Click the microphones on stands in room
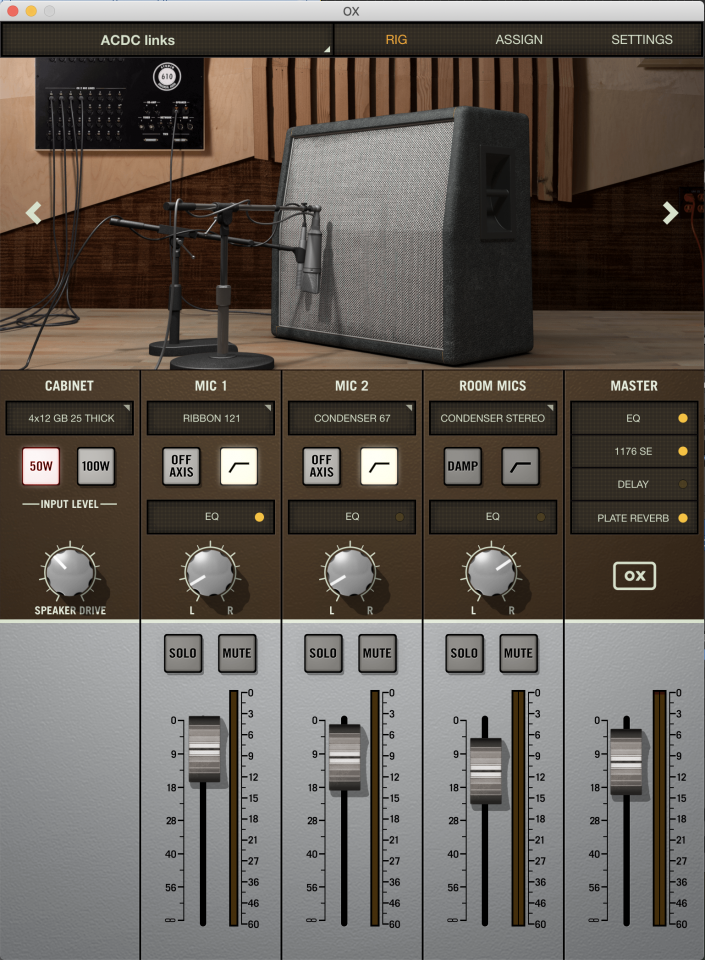 click(214, 285)
